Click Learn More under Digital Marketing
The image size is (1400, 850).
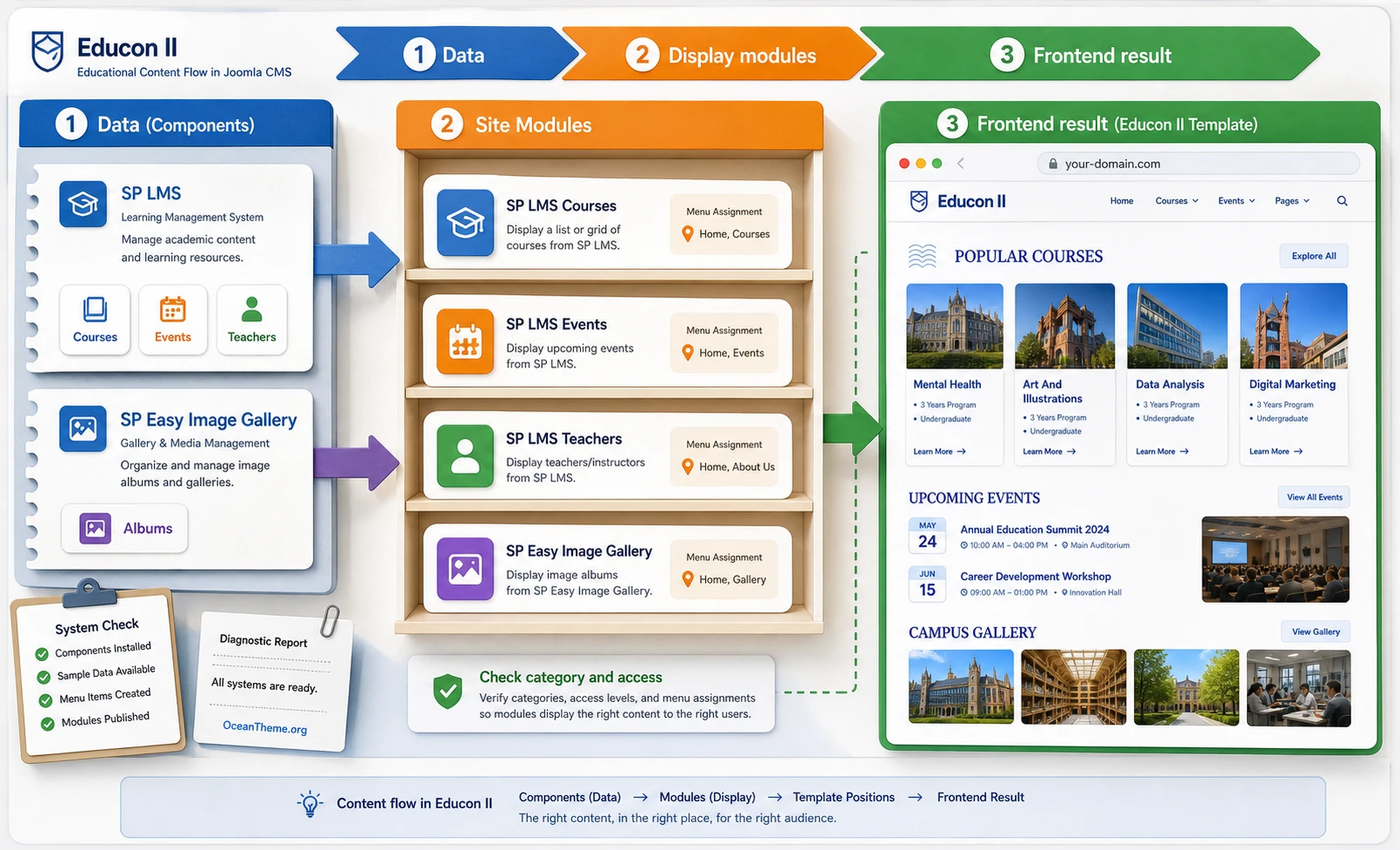(1276, 452)
